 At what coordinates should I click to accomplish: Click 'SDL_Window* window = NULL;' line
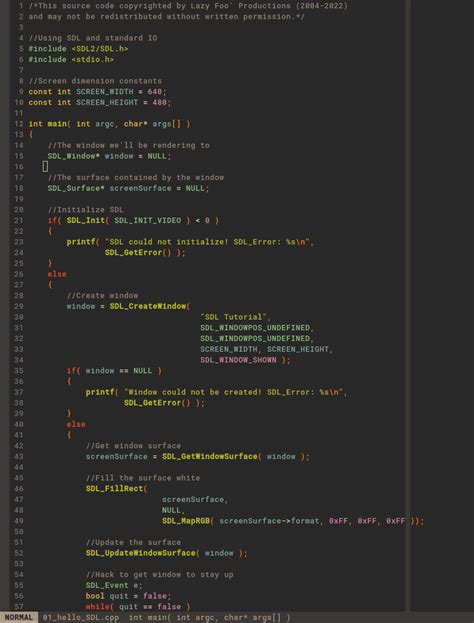point(109,156)
